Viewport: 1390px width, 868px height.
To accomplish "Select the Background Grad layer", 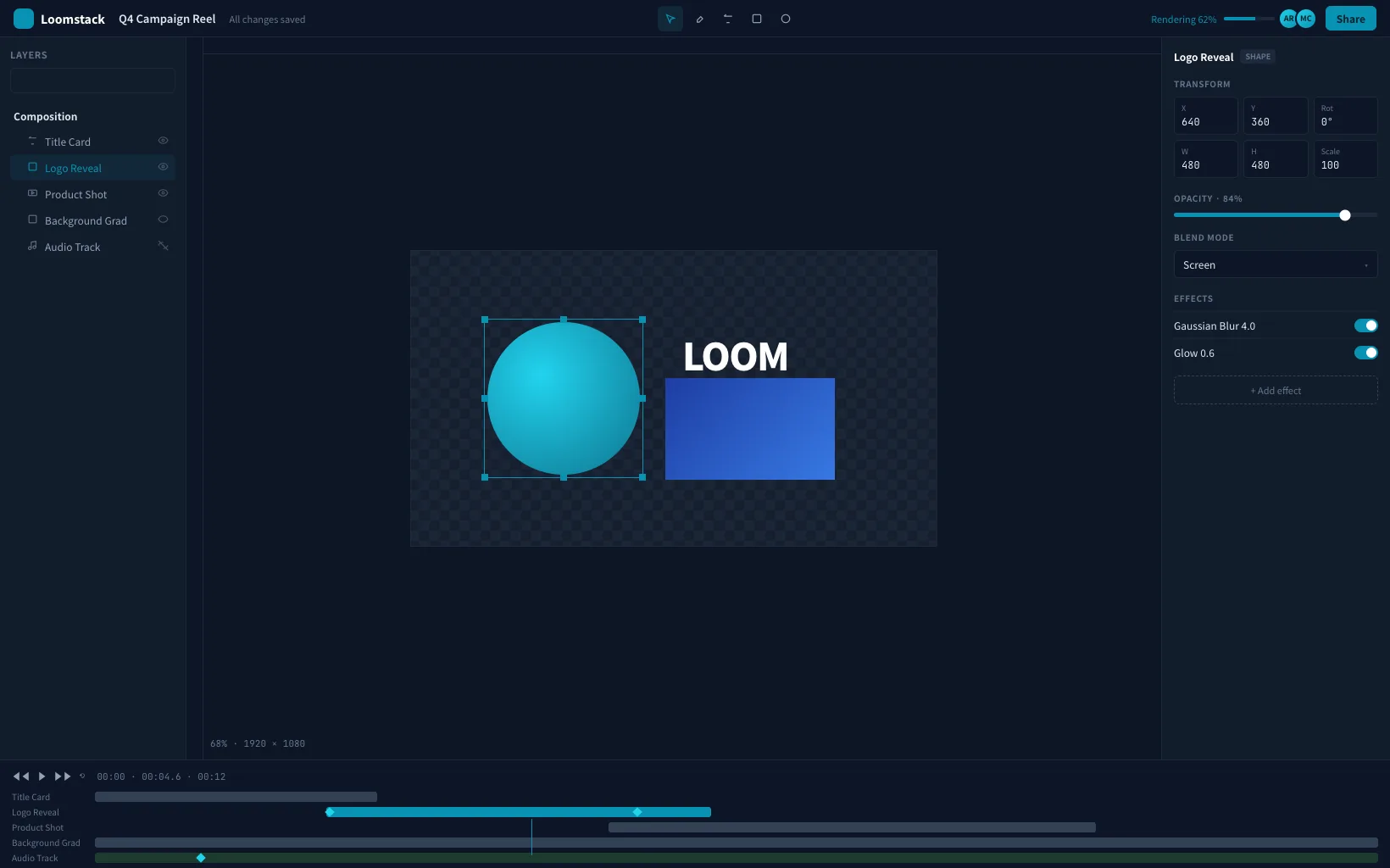I will point(92,220).
